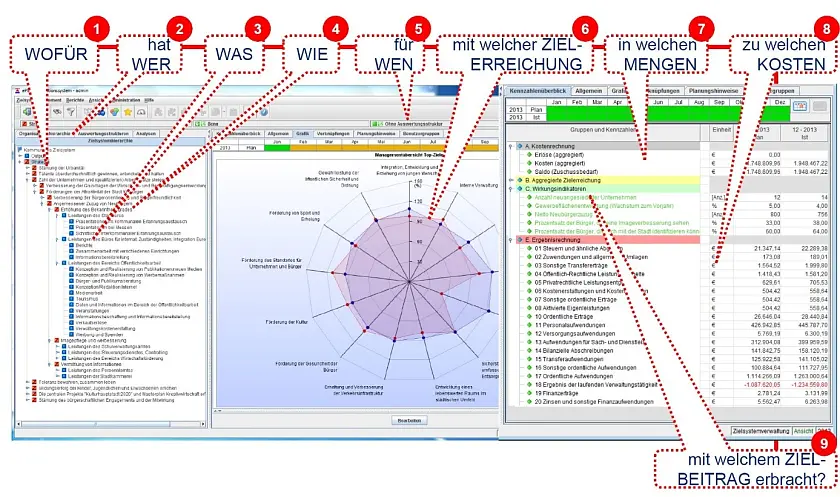Click the filter funnel toolbar icon

coord(71,112)
